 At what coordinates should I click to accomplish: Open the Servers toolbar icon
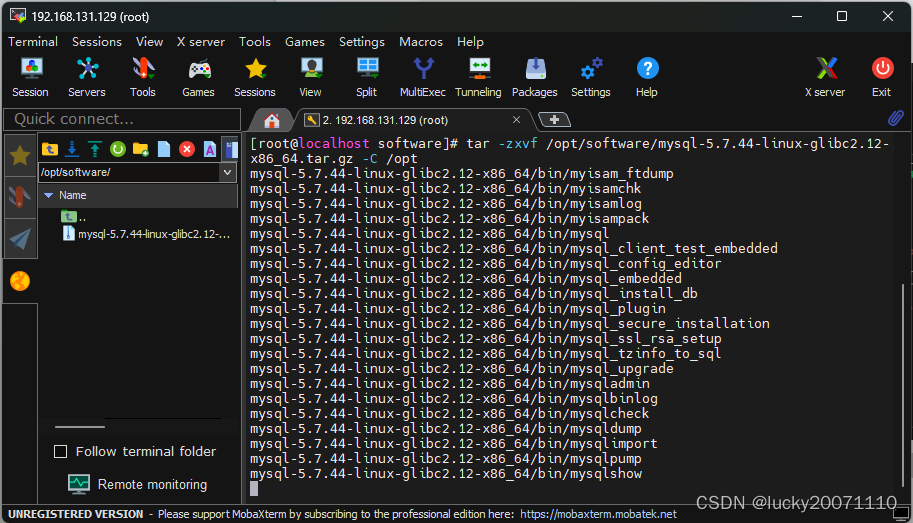(x=87, y=77)
